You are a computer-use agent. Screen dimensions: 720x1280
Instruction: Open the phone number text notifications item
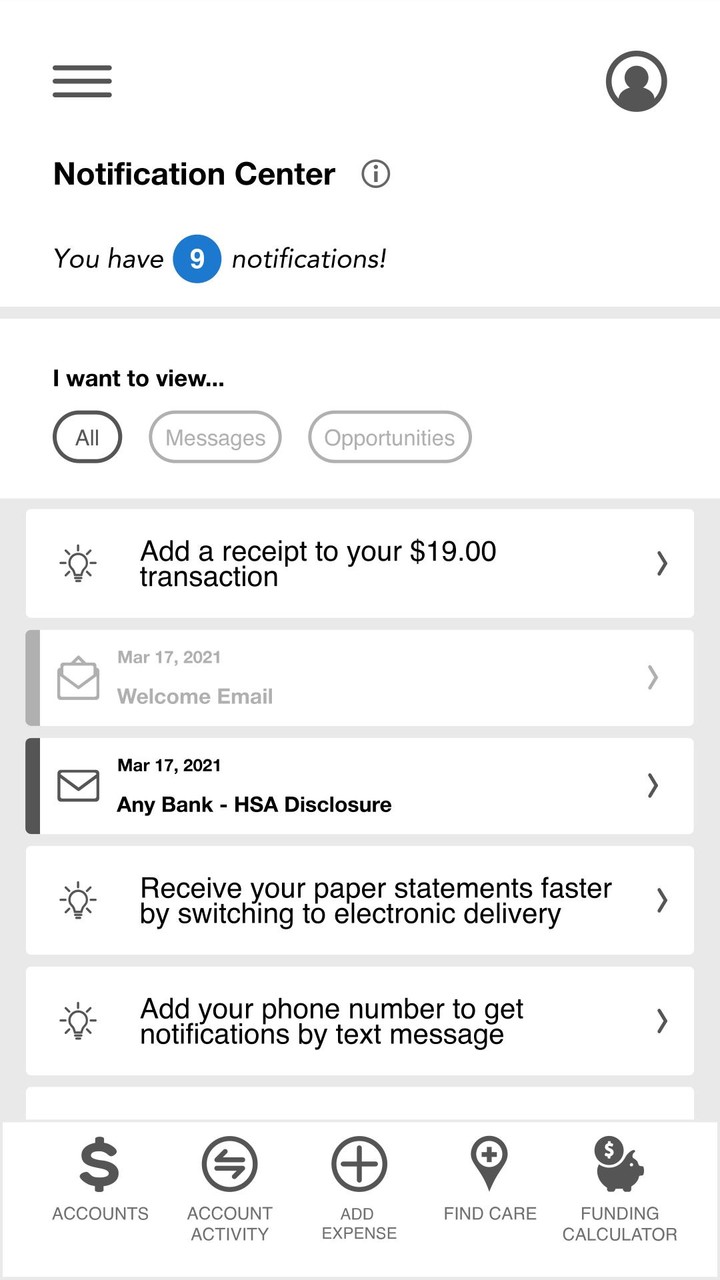pos(359,1021)
